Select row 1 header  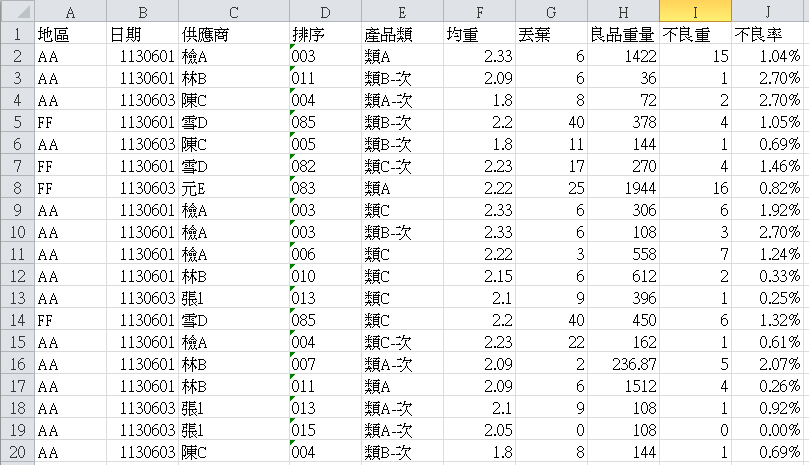pos(18,34)
